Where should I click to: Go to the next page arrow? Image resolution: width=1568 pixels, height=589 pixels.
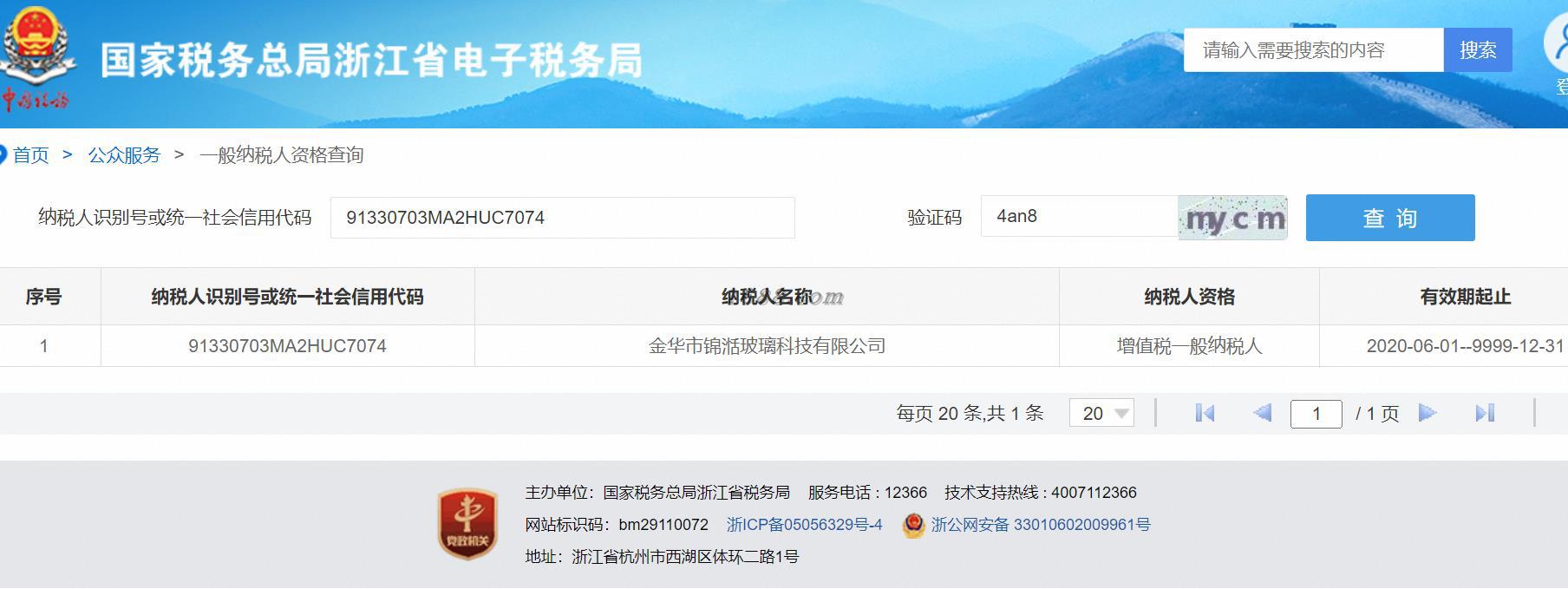[x=1428, y=413]
